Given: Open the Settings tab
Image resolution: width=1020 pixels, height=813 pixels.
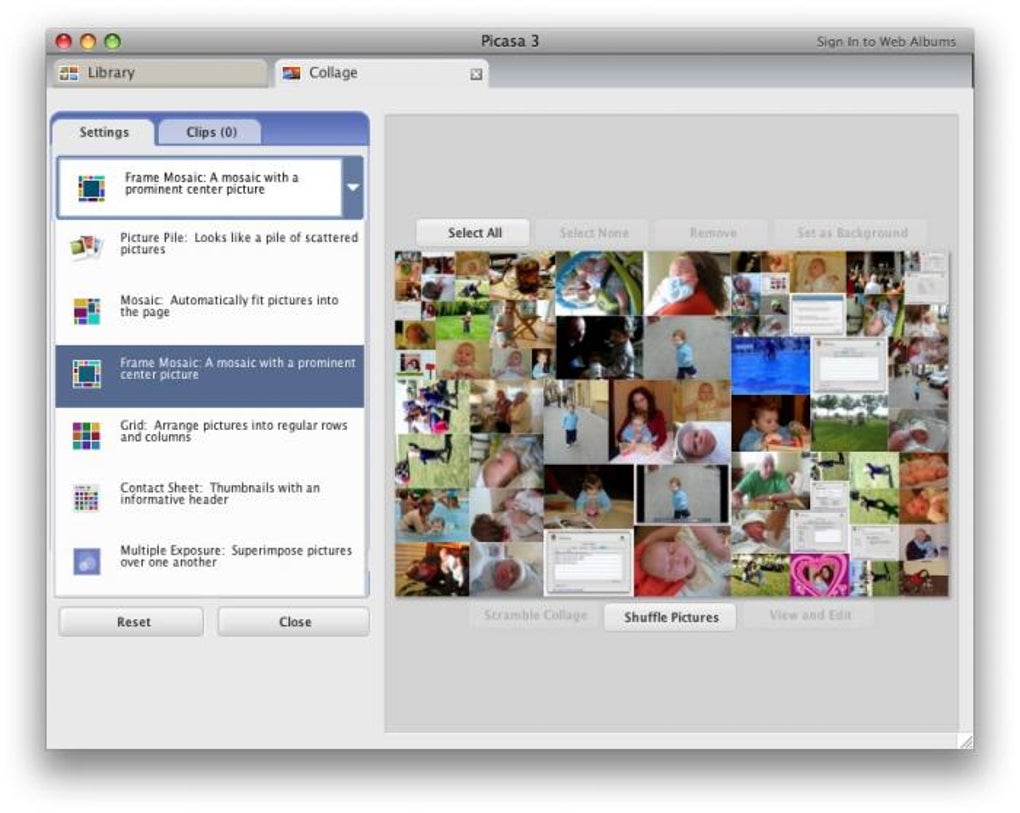Looking at the screenshot, I should [104, 132].
